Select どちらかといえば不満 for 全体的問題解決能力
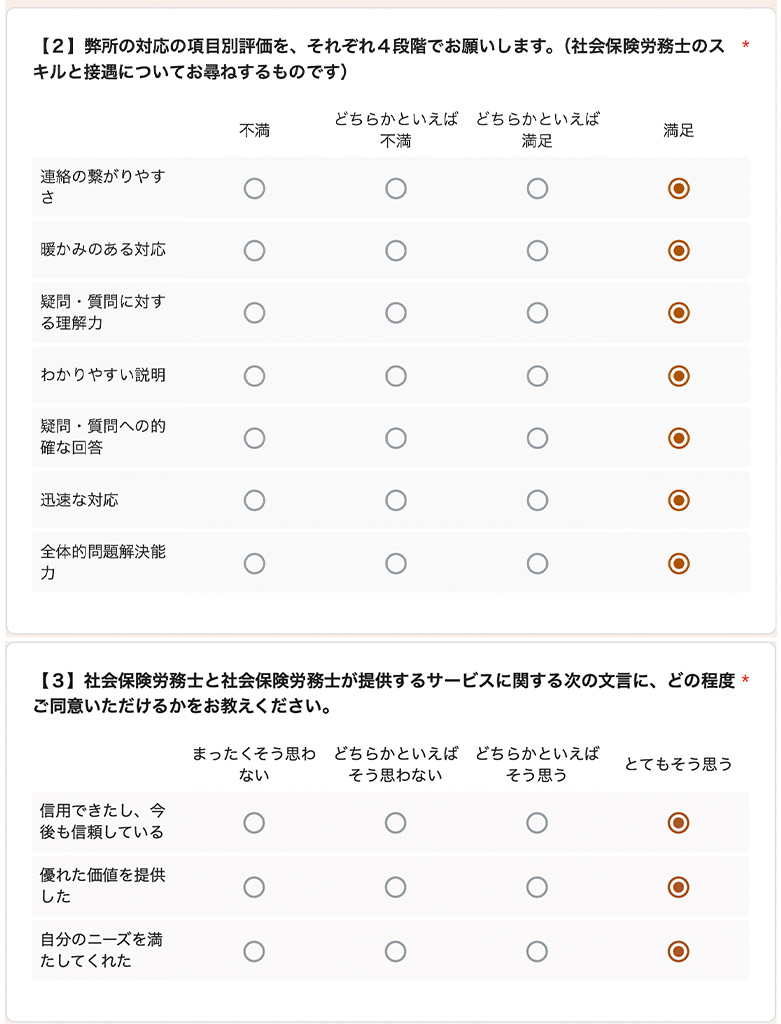 [395, 563]
